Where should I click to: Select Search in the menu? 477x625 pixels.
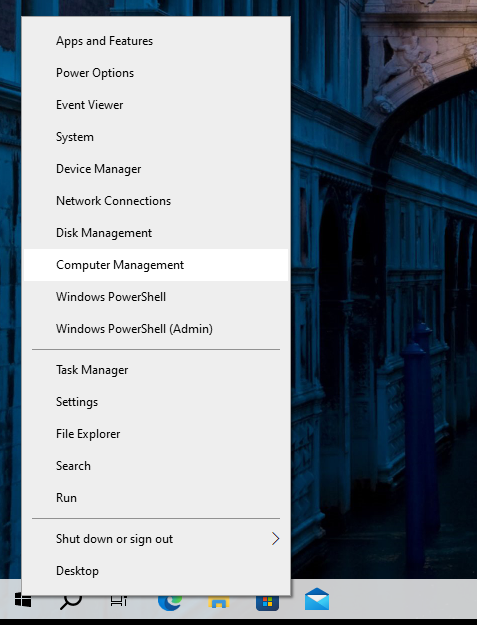coord(156,466)
